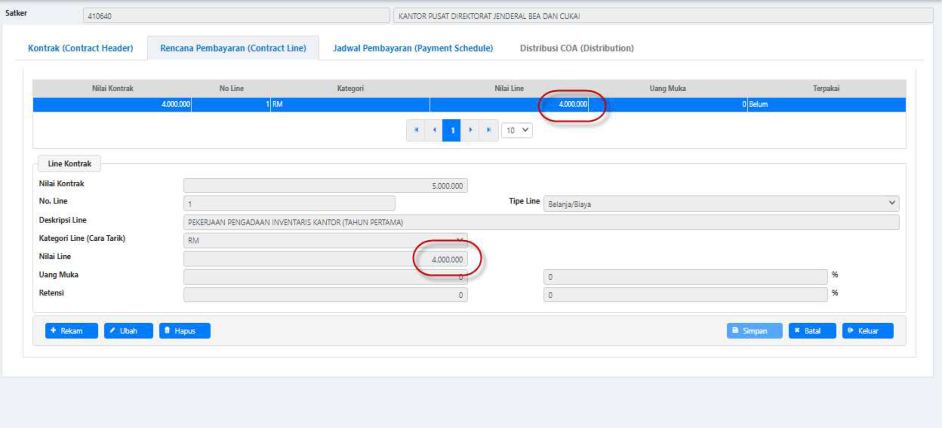Open Distribusi COA (Distribution) tab

(x=577, y=48)
